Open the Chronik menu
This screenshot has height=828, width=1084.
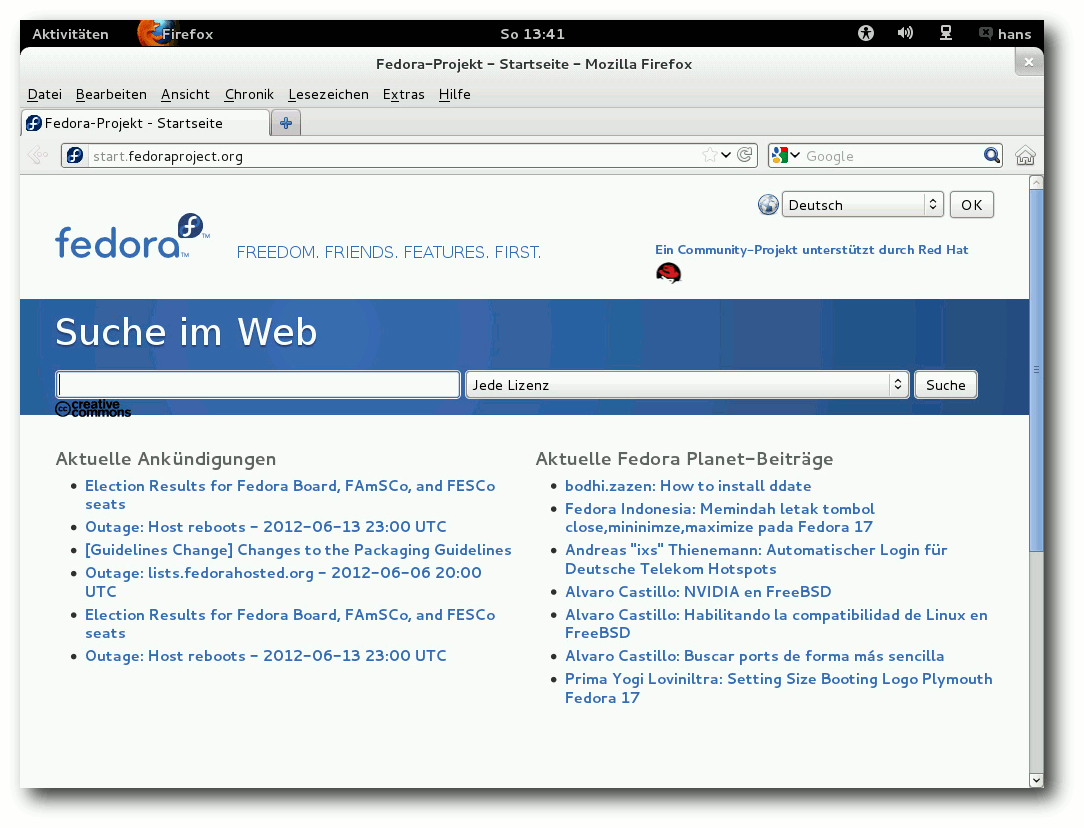pos(249,94)
